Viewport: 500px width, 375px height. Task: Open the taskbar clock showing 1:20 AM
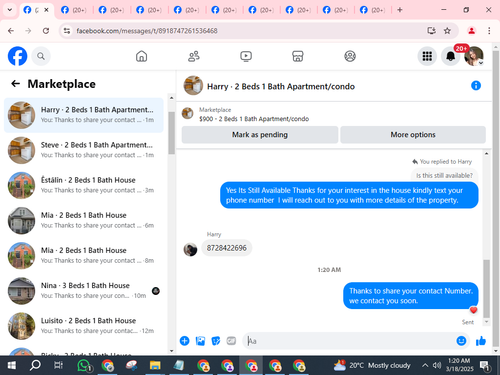click(459, 365)
